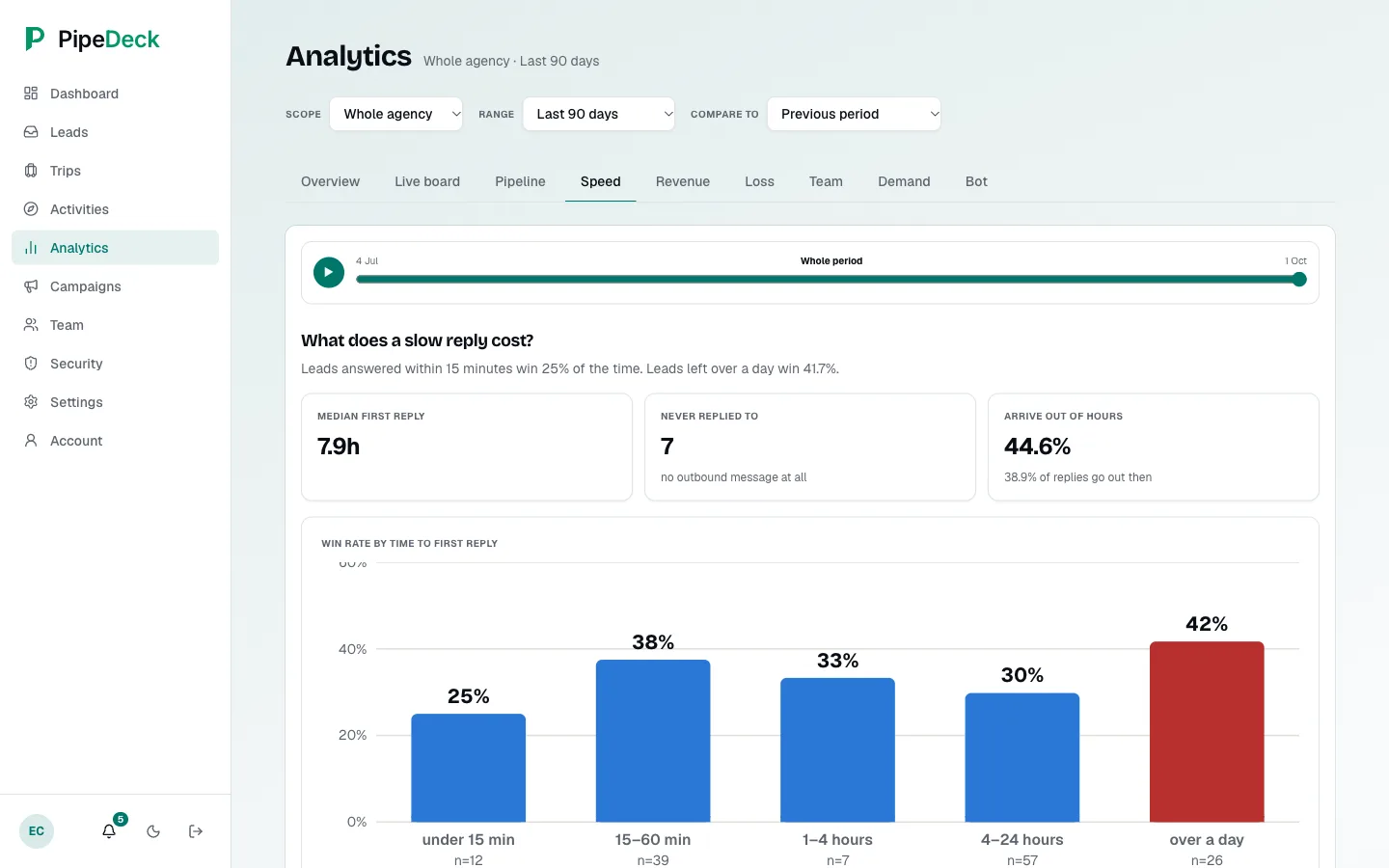Switch to the Loss tab
The height and width of the screenshot is (868, 1389).
coord(759,181)
